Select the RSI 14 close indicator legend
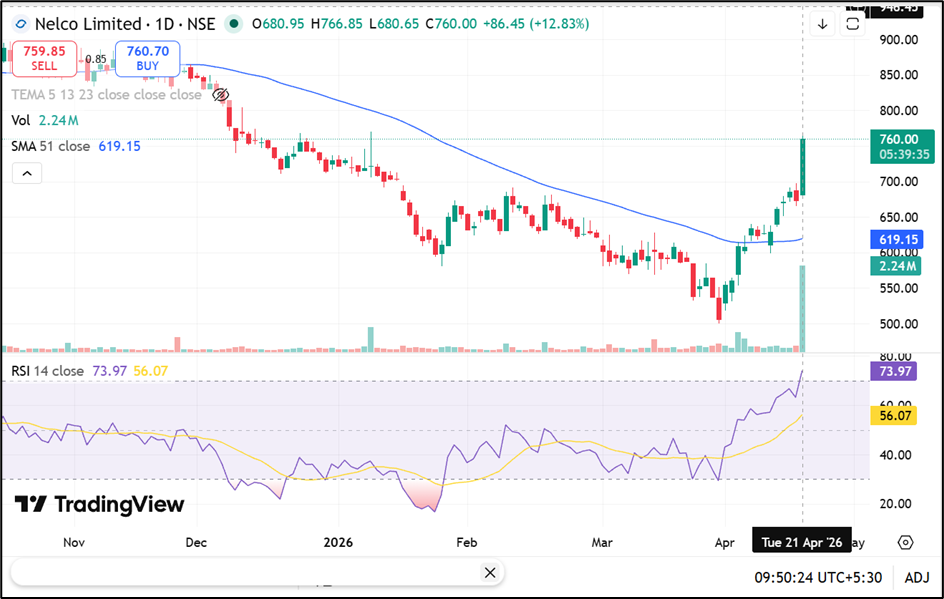This screenshot has width=944, height=599. 47,371
